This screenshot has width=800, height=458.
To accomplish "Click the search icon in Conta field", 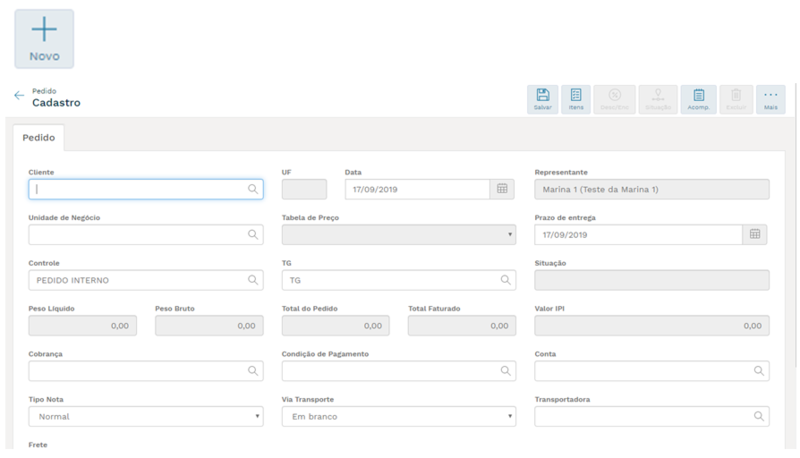I will coord(759,371).
